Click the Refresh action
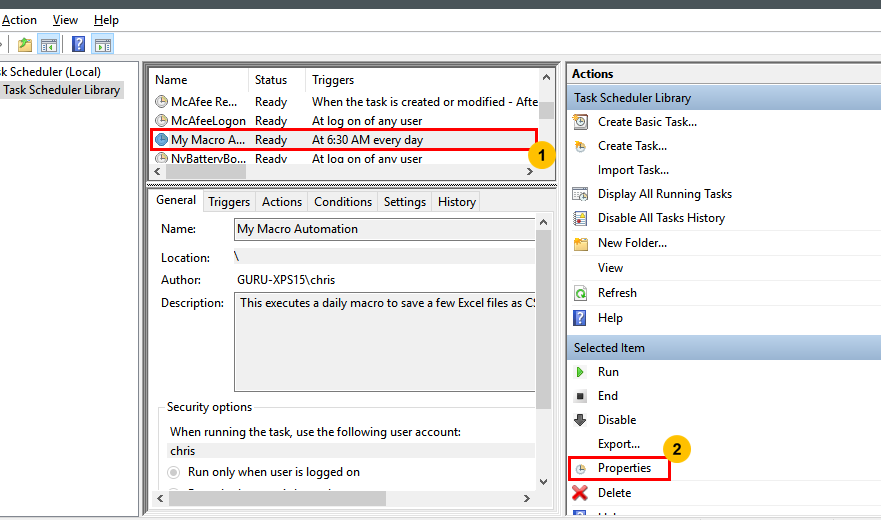The image size is (881, 520). (x=617, y=293)
